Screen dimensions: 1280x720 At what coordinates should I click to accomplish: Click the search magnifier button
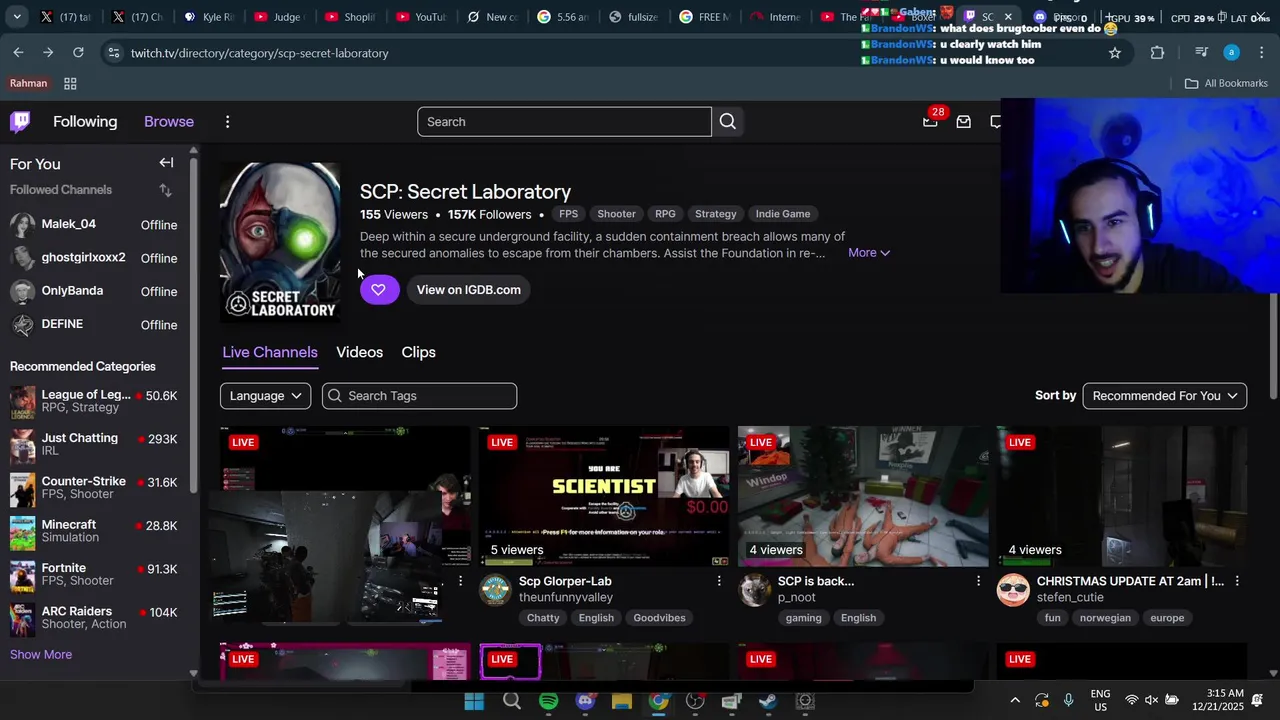coord(728,122)
